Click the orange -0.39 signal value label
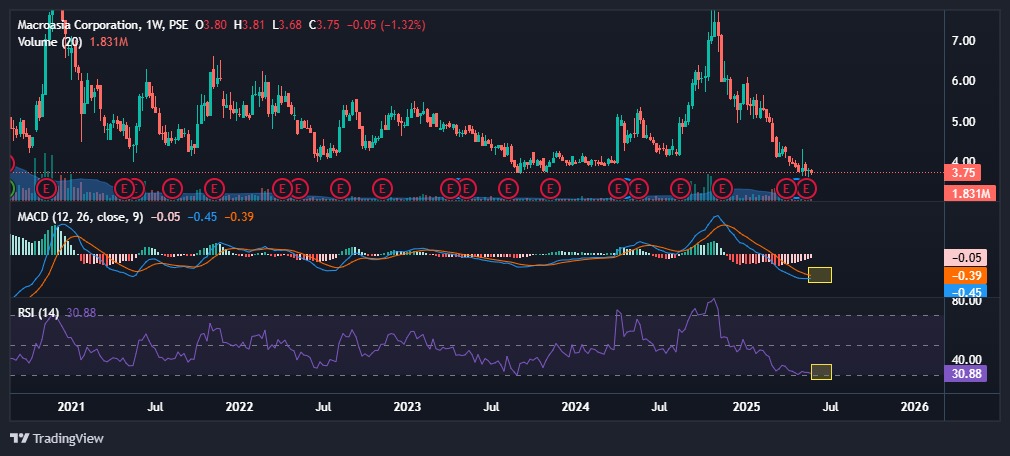The image size is (1010, 456). coord(966,274)
